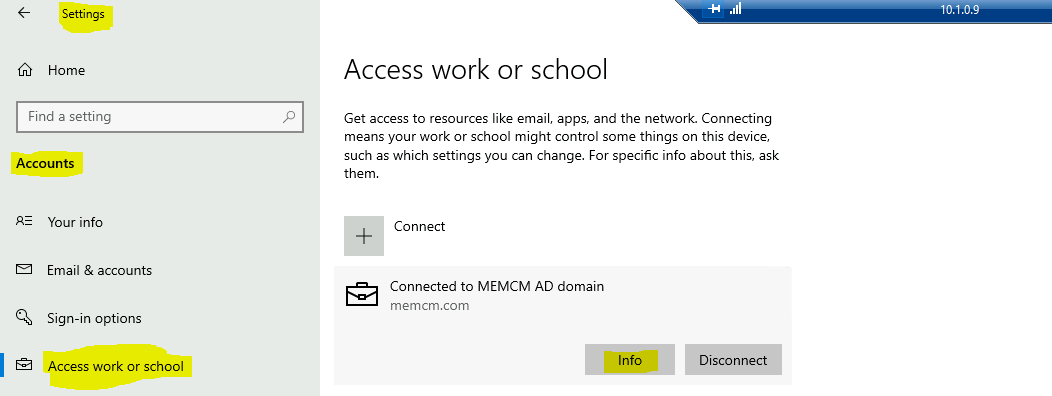Click the Home house icon
This screenshot has height=396, width=1052.
(25, 70)
